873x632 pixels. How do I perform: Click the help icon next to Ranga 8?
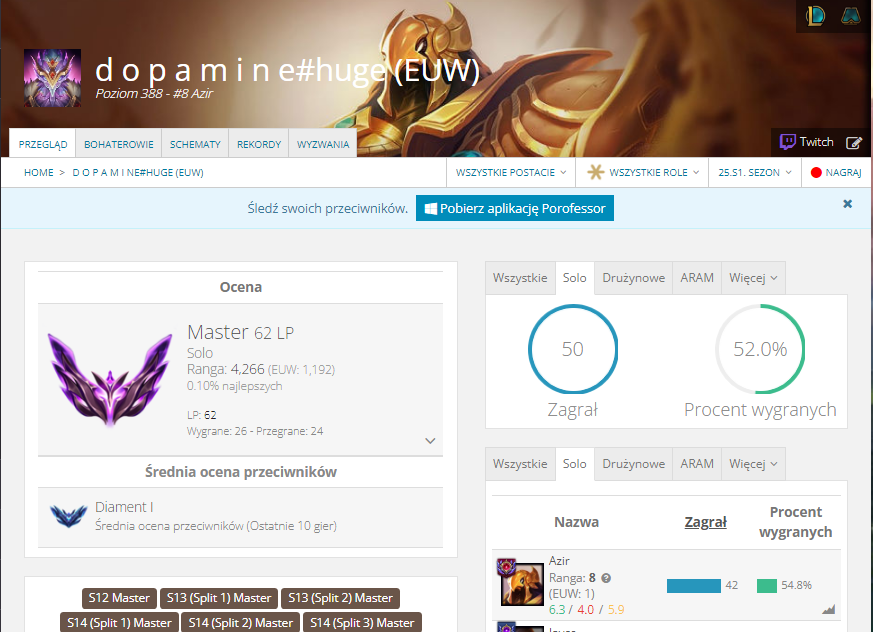[x=606, y=578]
